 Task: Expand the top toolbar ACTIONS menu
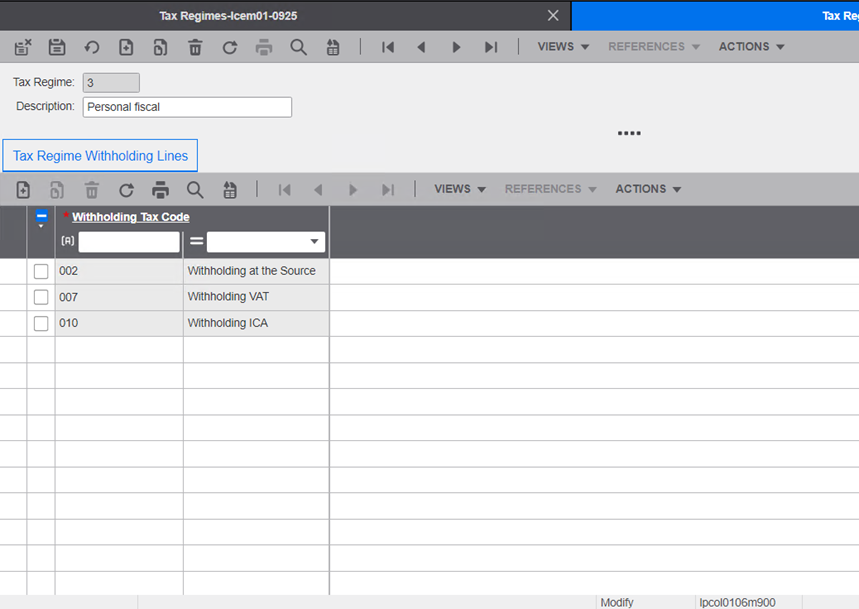coord(751,47)
